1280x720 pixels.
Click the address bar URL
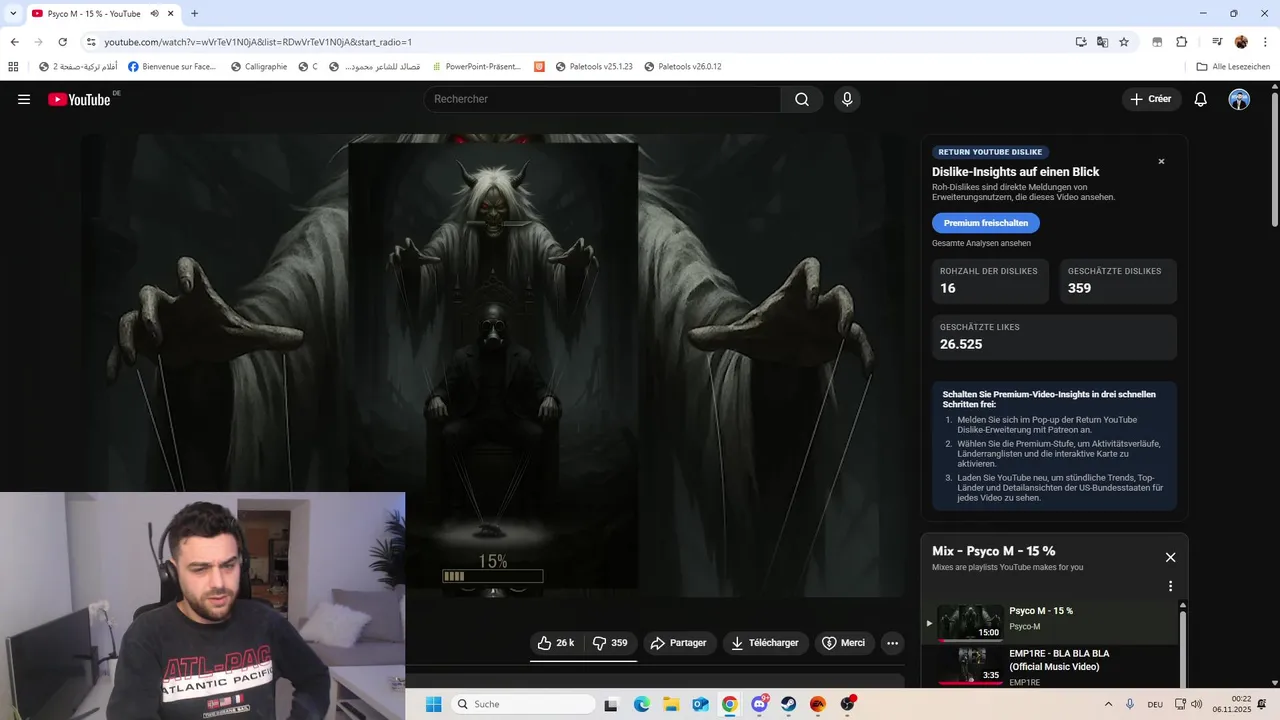click(258, 42)
